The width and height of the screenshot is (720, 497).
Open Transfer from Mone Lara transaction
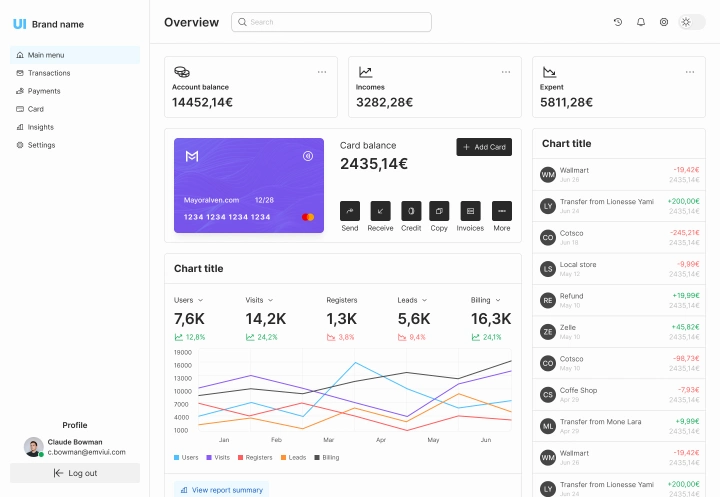[x=619, y=426]
